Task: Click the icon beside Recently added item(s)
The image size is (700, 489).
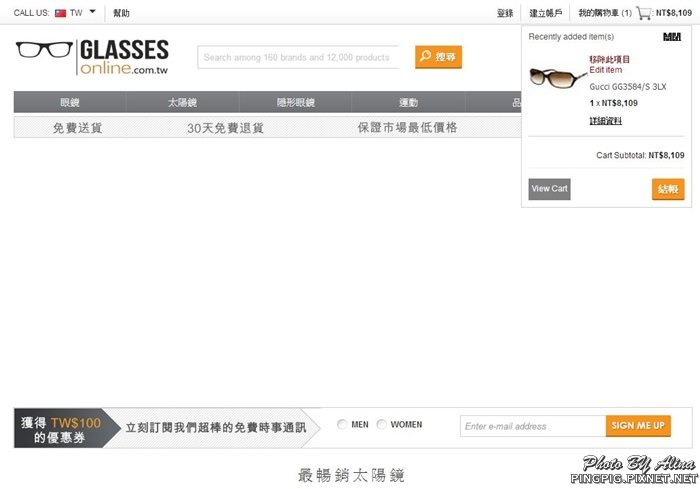Action: coord(672,37)
